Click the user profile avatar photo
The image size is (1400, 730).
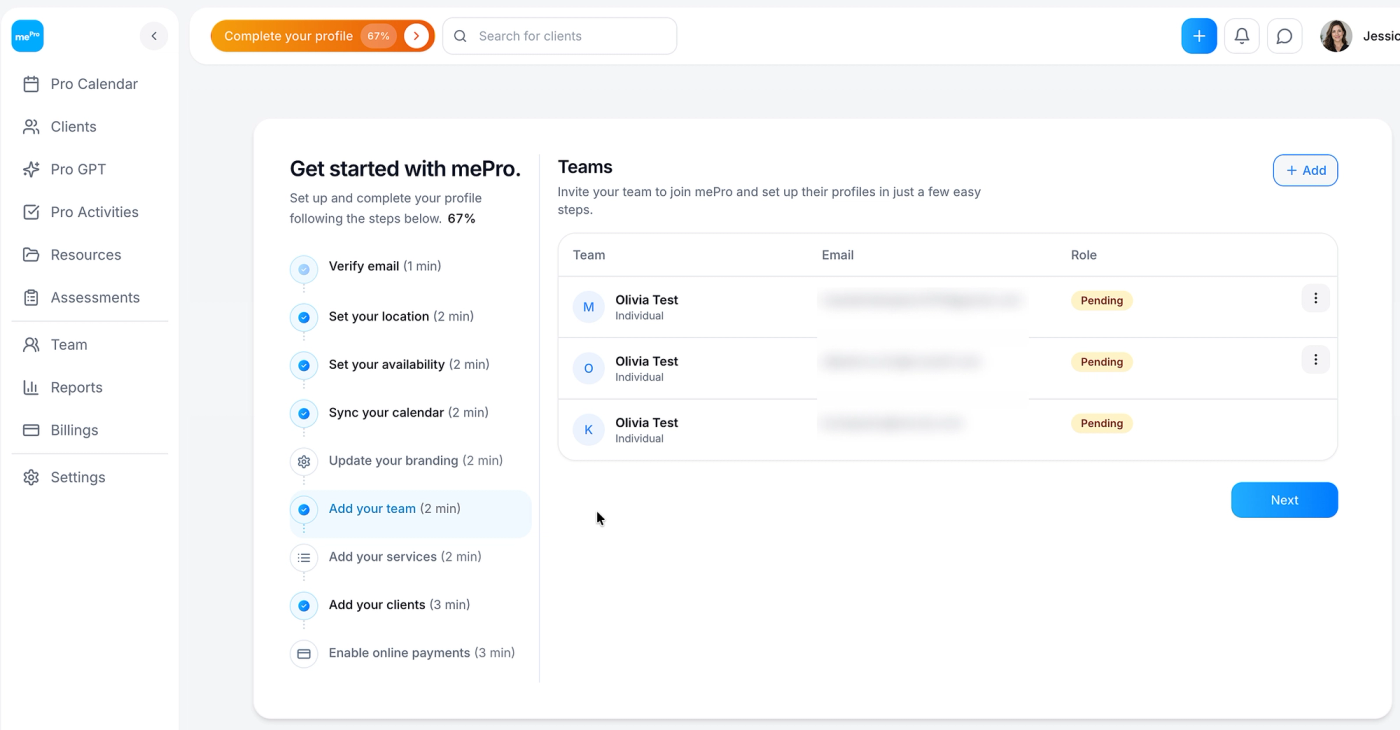click(1336, 36)
